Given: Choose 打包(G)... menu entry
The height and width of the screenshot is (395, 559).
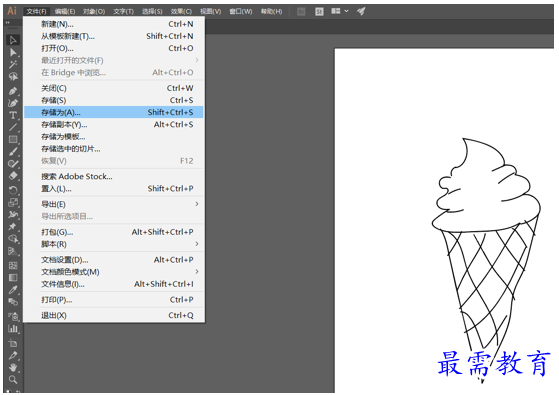Looking at the screenshot, I should (114, 232).
